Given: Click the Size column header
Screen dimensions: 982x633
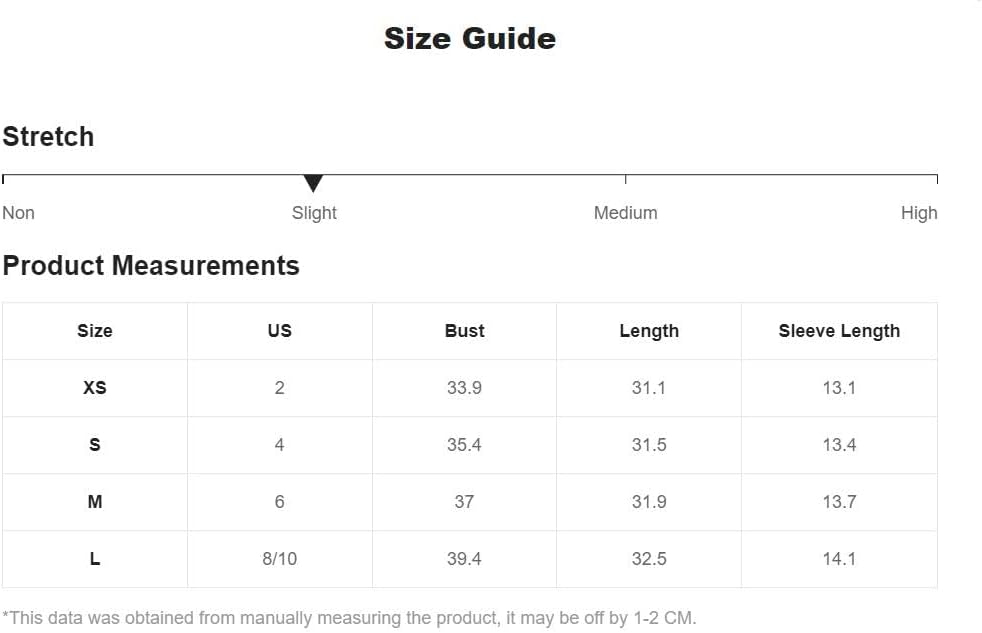Looking at the screenshot, I should coord(95,331).
